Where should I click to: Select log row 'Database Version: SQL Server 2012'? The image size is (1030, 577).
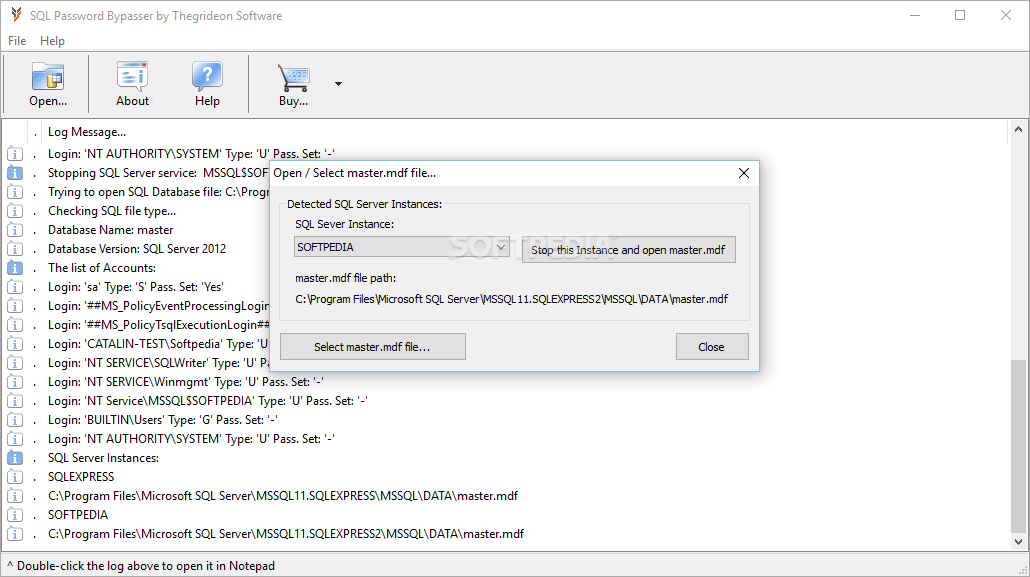pos(137,249)
